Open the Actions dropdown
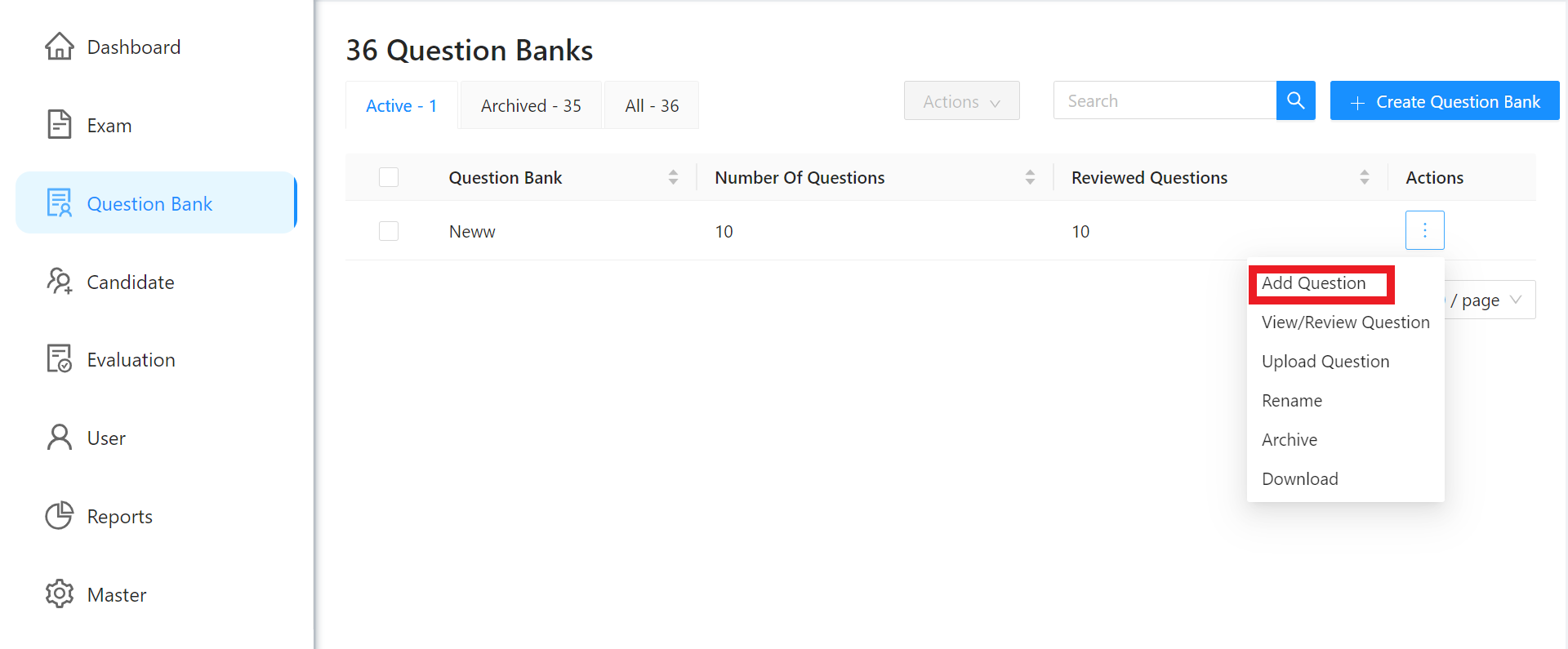The height and width of the screenshot is (649, 1568). point(961,100)
